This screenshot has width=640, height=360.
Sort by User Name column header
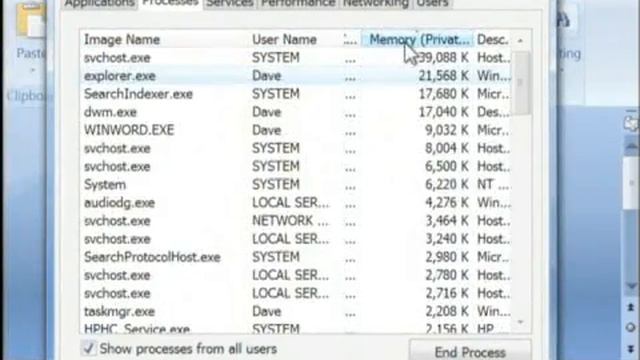pyautogui.click(x=296, y=40)
